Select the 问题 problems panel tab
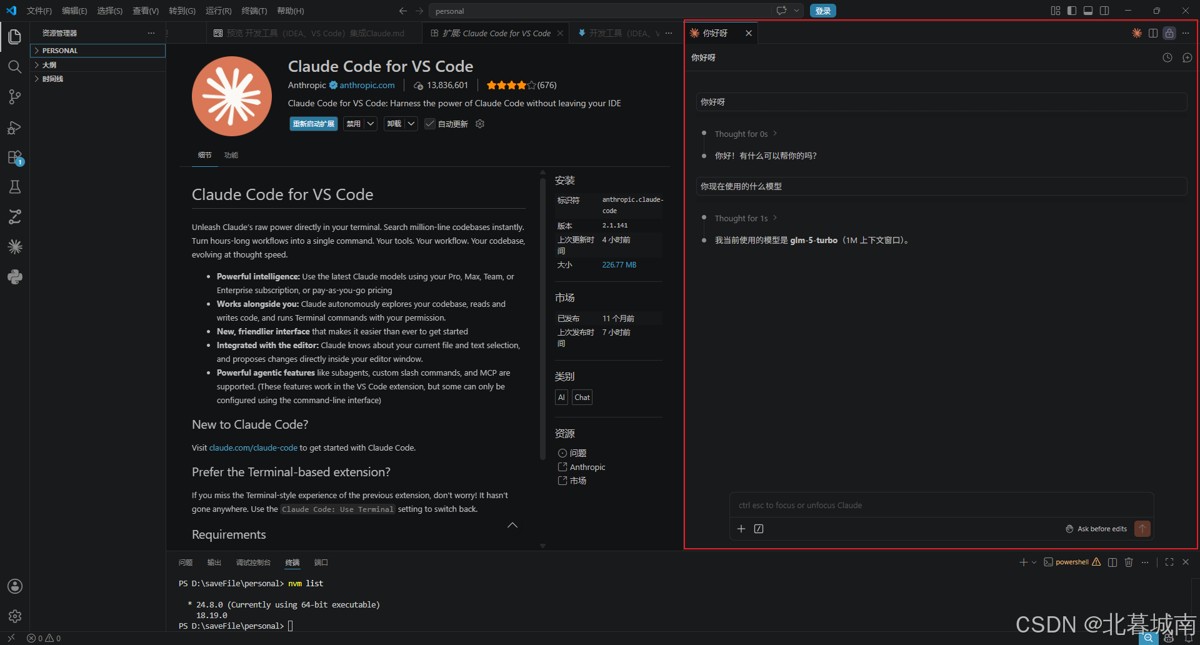The width and height of the screenshot is (1200, 645). tap(185, 563)
